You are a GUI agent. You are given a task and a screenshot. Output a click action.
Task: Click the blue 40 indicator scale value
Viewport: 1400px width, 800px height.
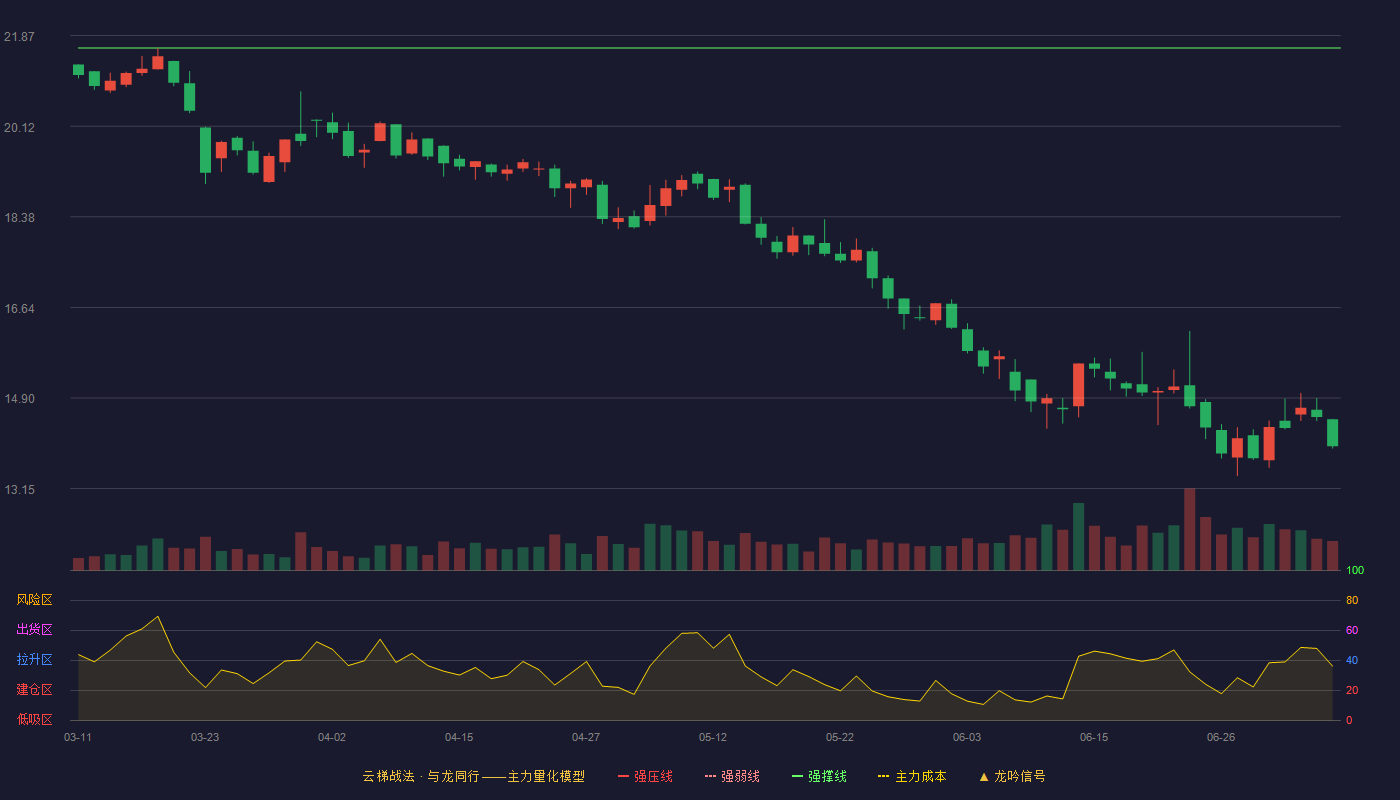click(x=1352, y=660)
